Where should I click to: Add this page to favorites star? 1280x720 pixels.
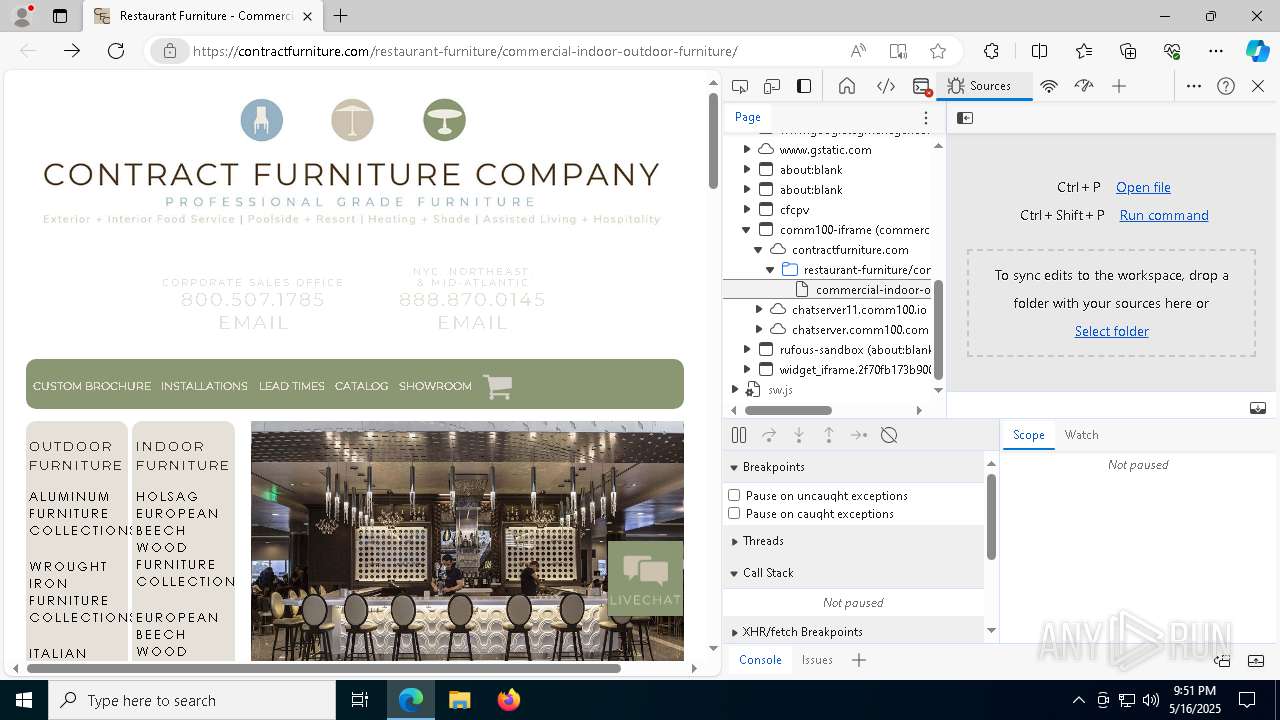pos(938,51)
